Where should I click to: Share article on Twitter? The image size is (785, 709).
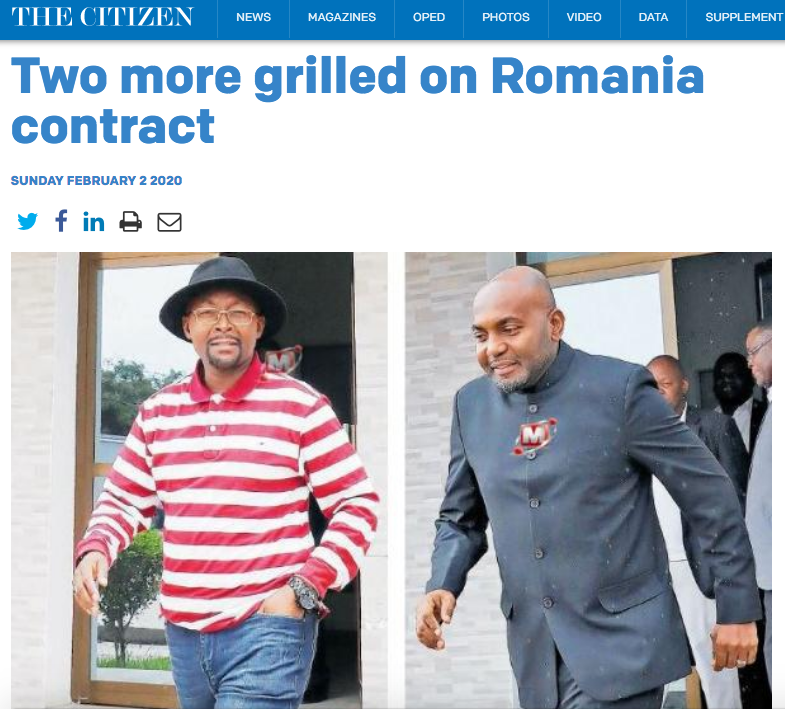(28, 221)
